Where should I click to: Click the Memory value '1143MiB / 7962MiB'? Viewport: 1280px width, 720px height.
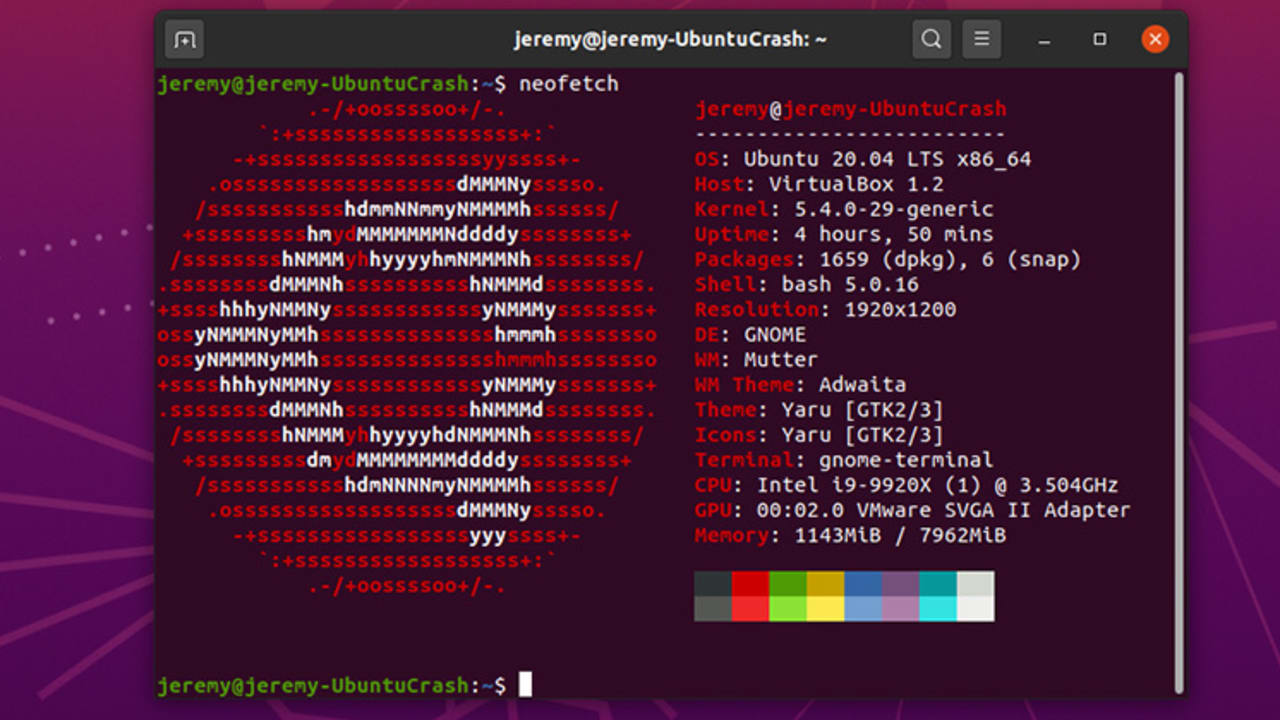click(x=900, y=535)
